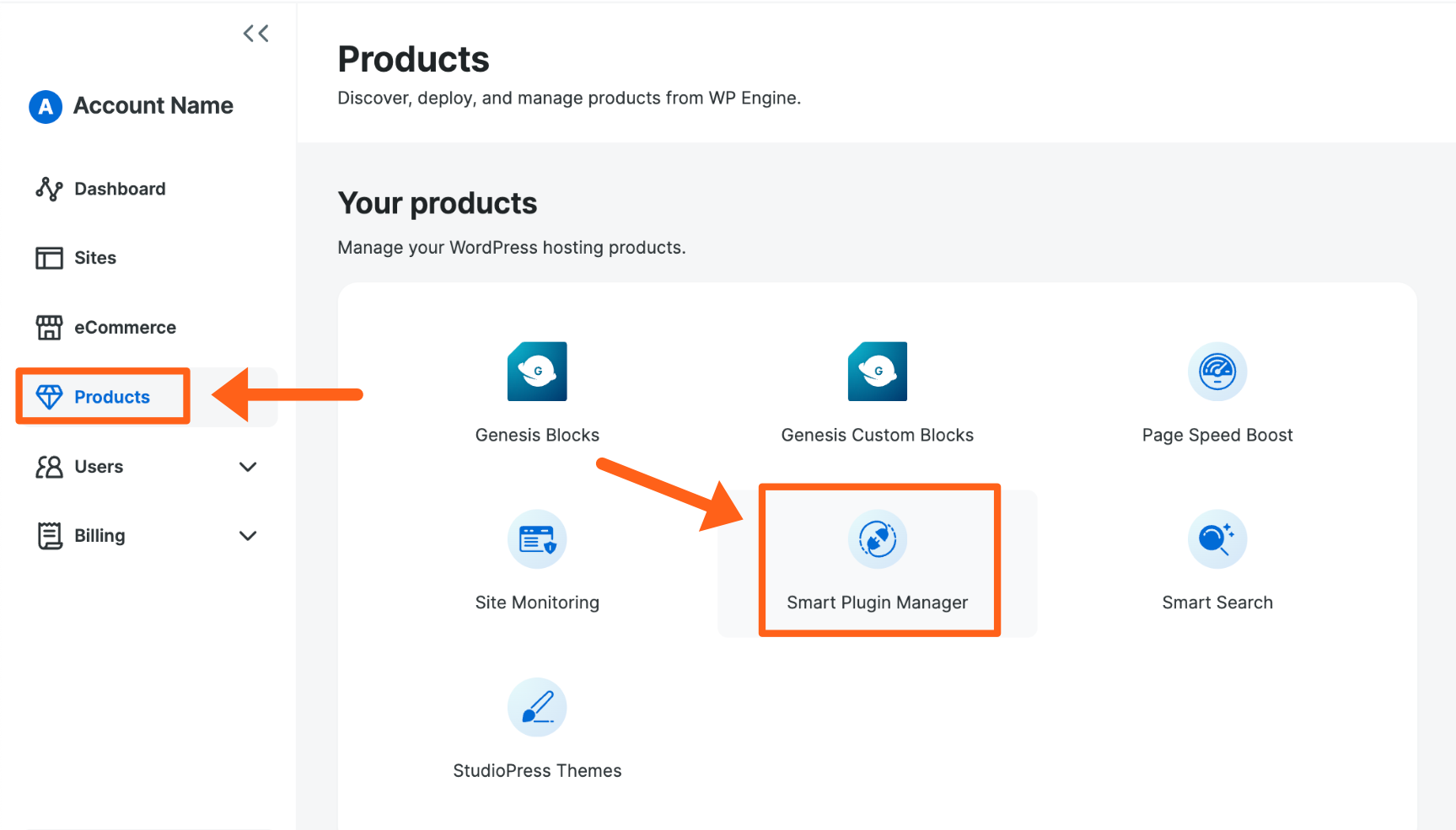Click the Genesis Custom Blocks icon
This screenshot has height=830, width=1456.
tap(877, 372)
